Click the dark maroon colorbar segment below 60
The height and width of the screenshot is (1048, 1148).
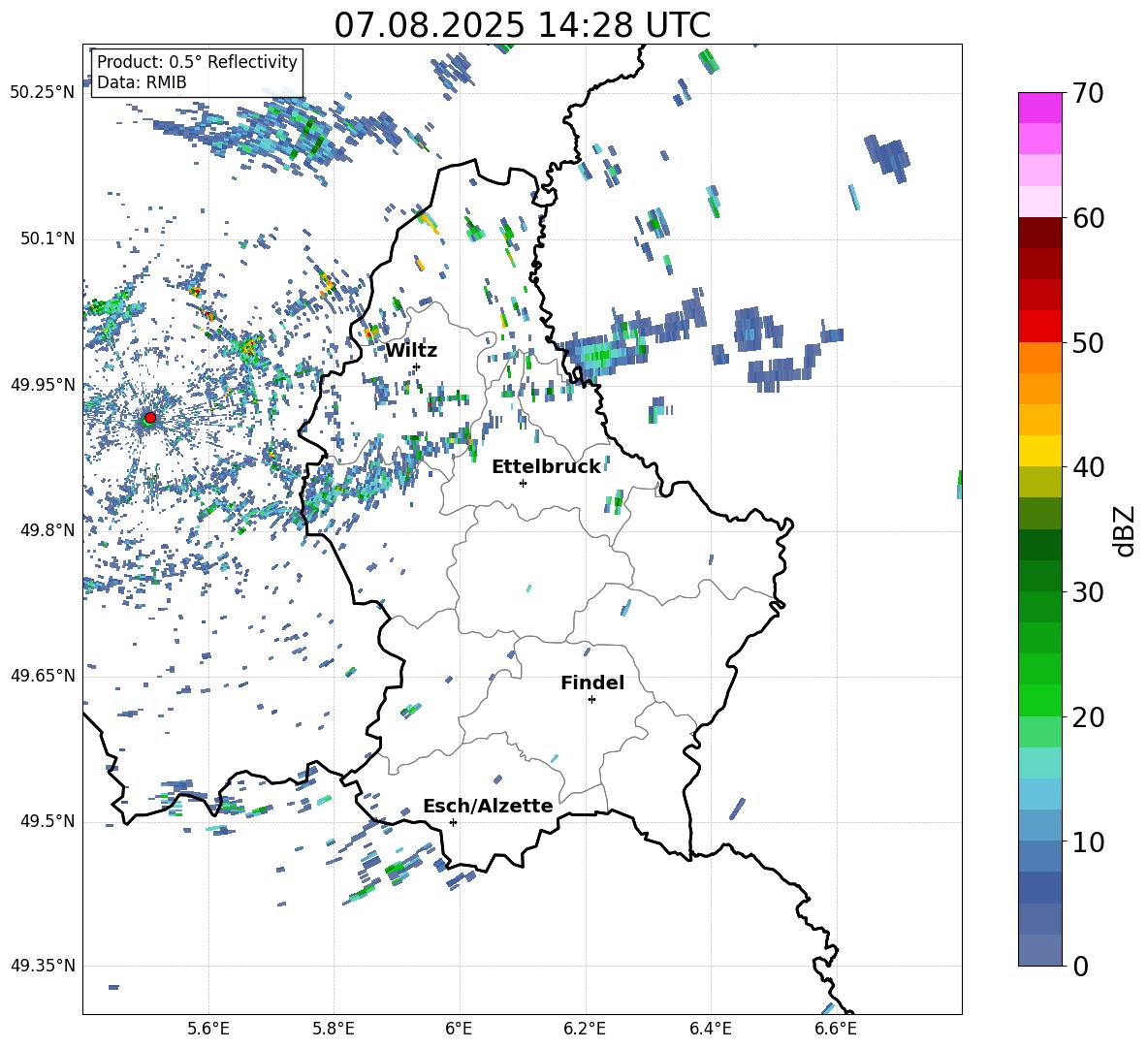click(1039, 233)
